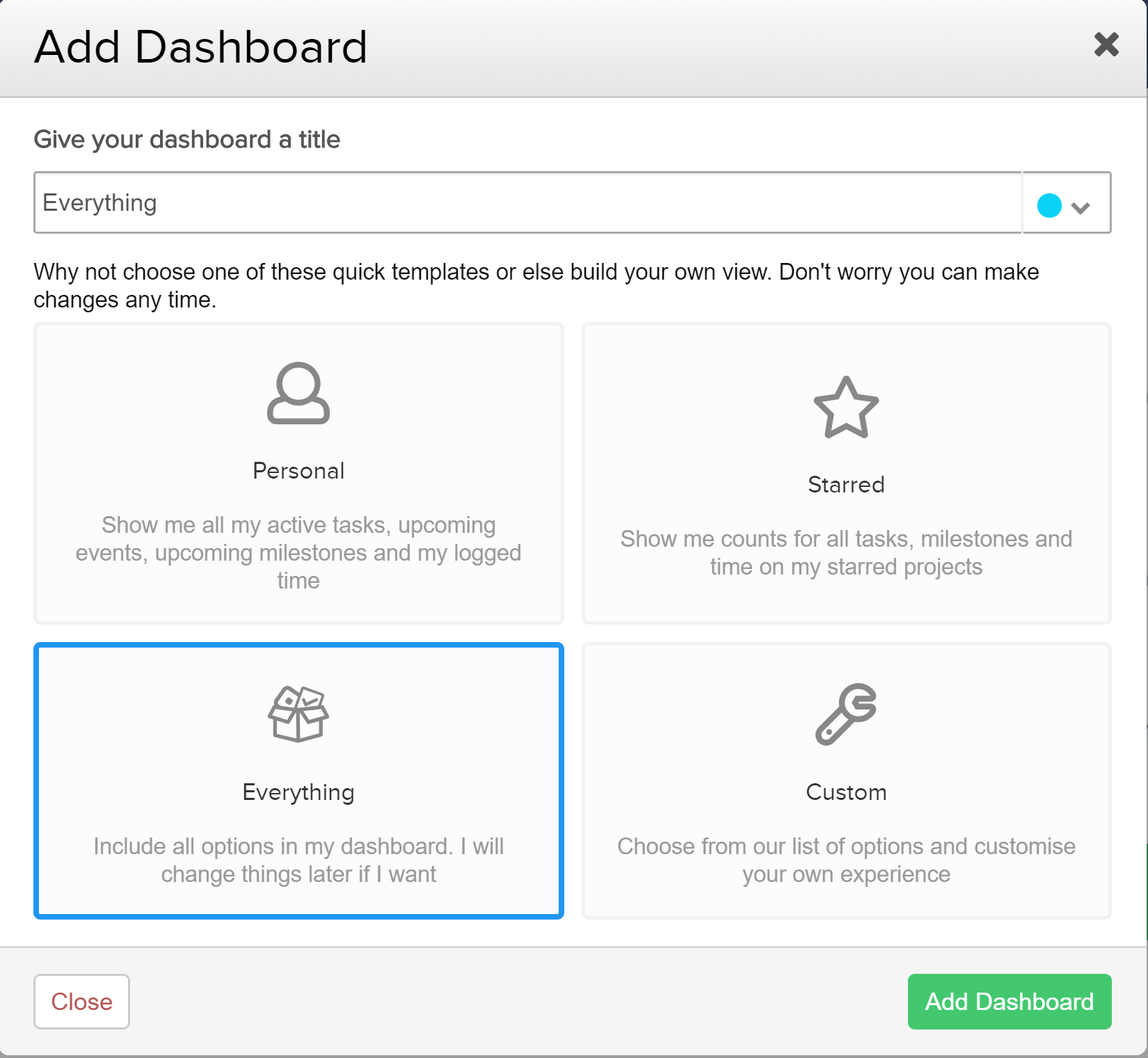Click the Everything open box icon
This screenshot has height=1058, width=1148.
point(298,714)
